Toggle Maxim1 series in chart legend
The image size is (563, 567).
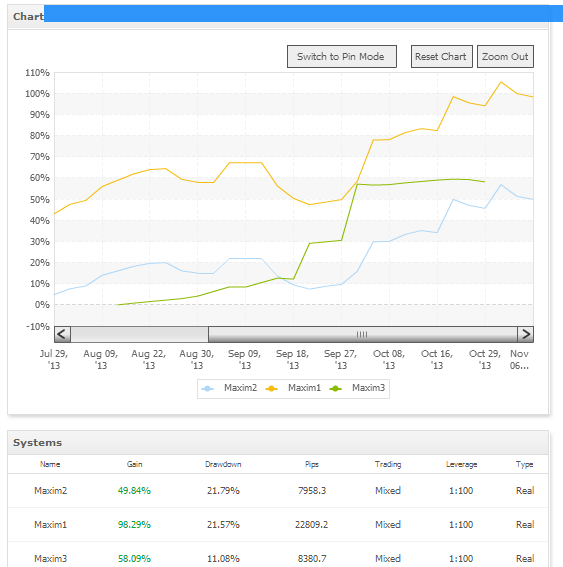pos(293,388)
